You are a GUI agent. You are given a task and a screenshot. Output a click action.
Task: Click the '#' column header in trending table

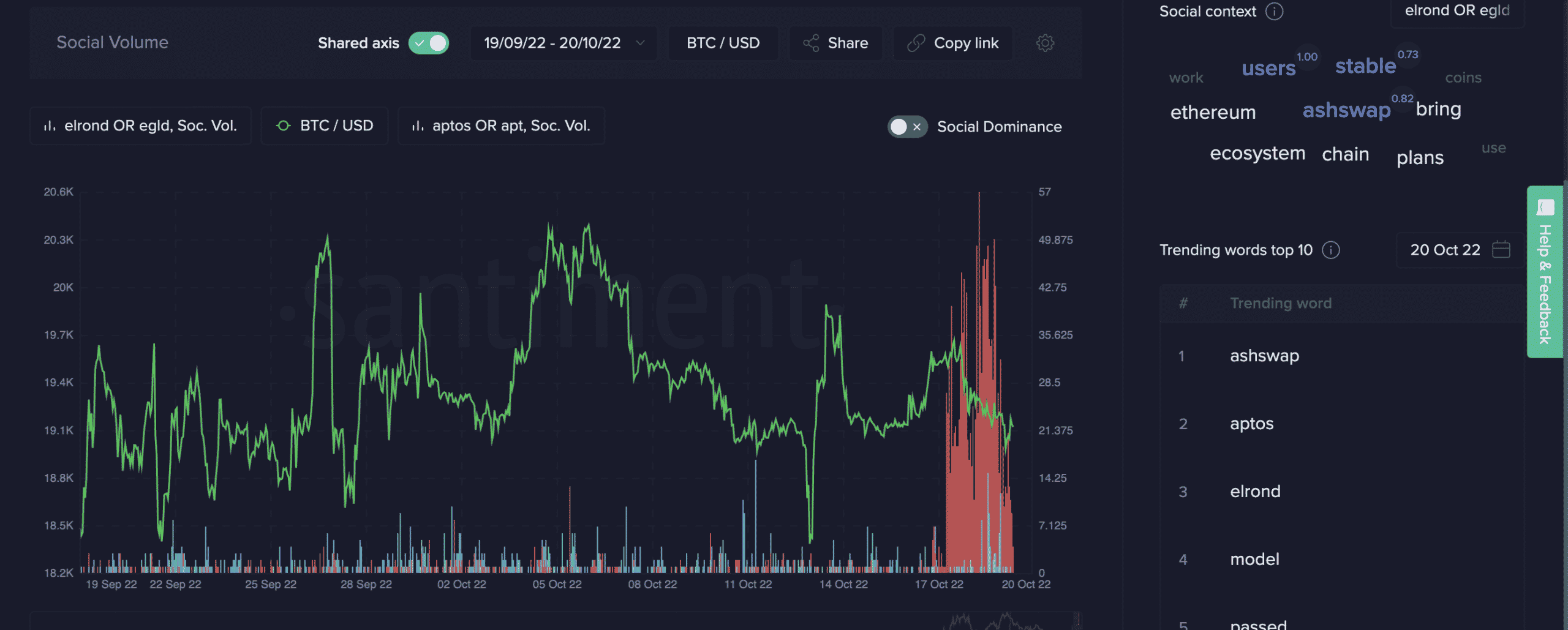click(1183, 303)
